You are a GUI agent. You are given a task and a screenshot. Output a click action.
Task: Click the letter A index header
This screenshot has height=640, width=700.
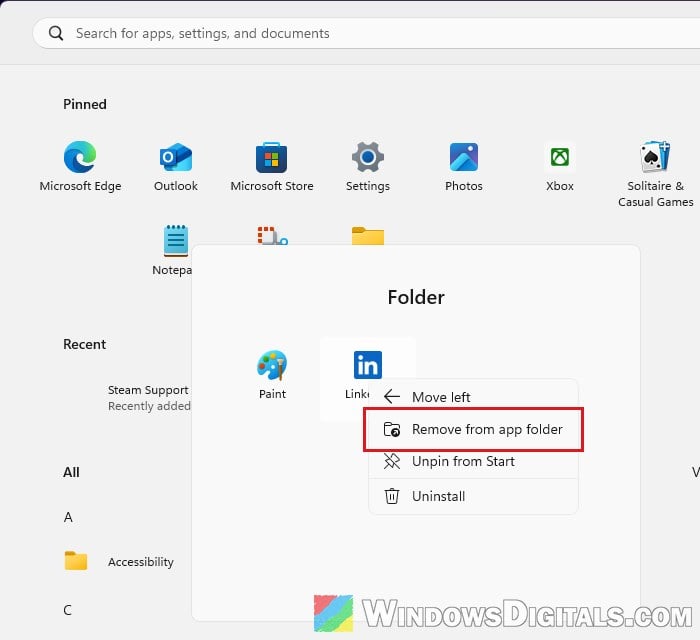tap(68, 517)
